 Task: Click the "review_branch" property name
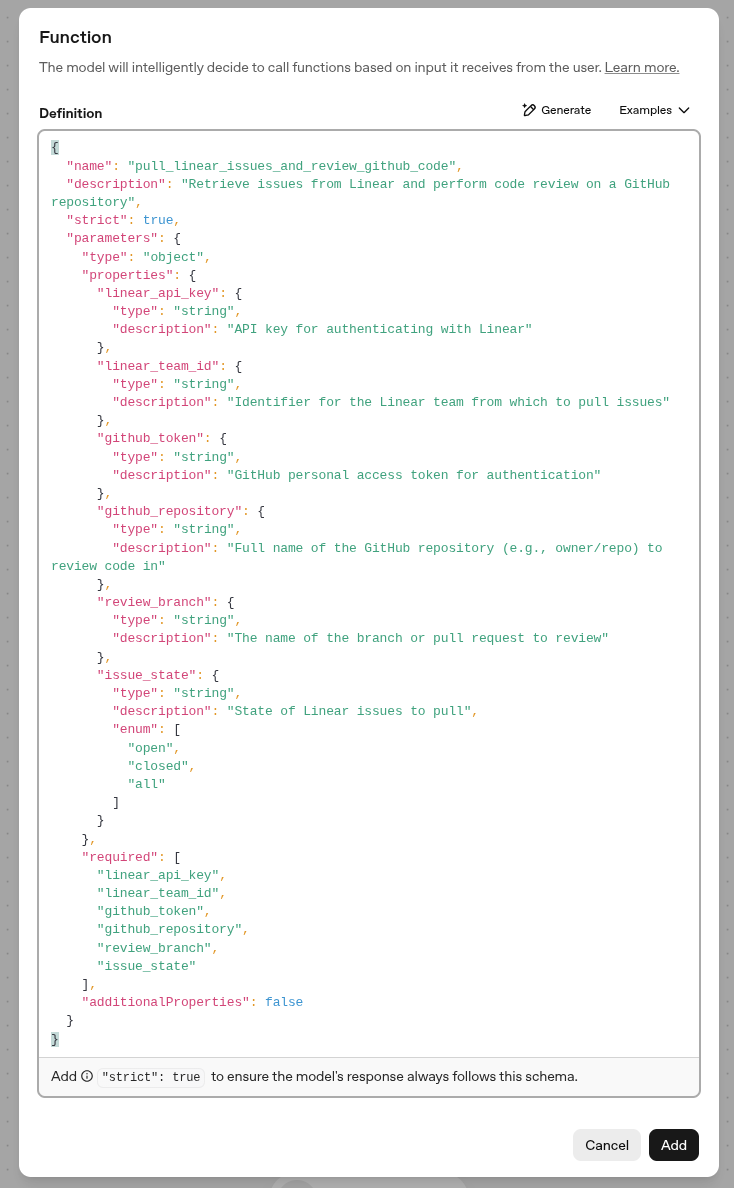pos(155,602)
